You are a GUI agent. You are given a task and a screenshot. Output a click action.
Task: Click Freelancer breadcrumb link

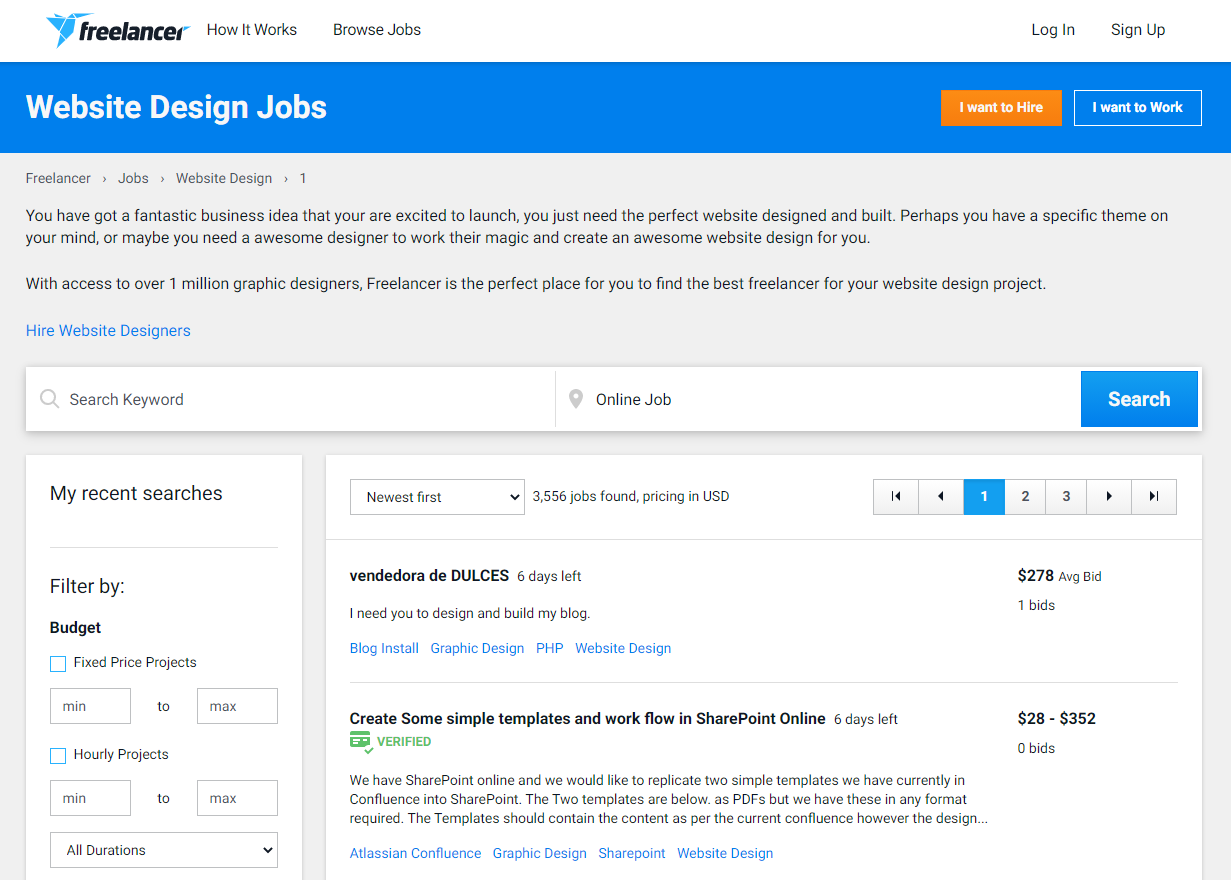(58, 178)
